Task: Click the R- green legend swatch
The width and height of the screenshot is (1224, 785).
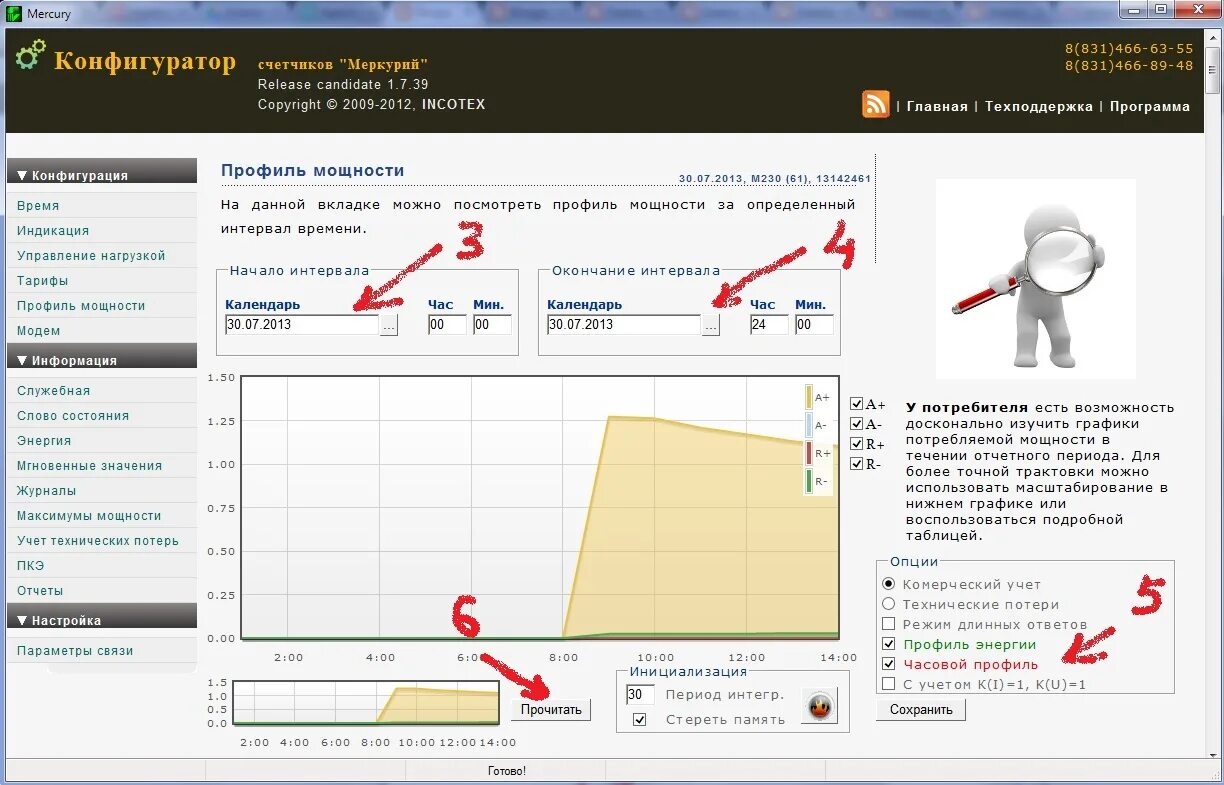Action: 809,481
